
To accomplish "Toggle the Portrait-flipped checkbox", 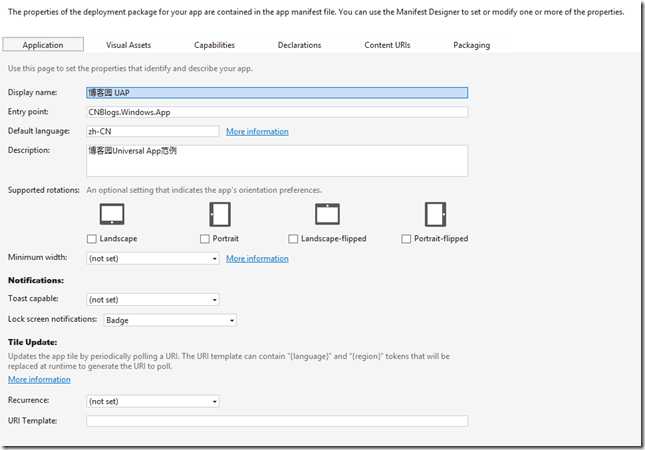I will tap(406, 239).
